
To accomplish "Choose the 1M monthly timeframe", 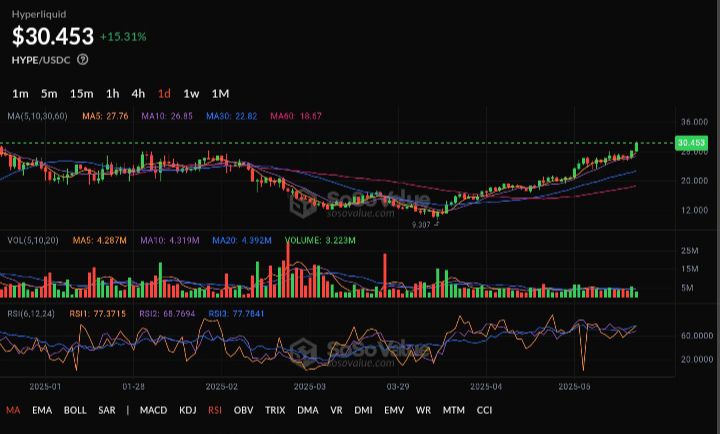I will [x=220, y=94].
